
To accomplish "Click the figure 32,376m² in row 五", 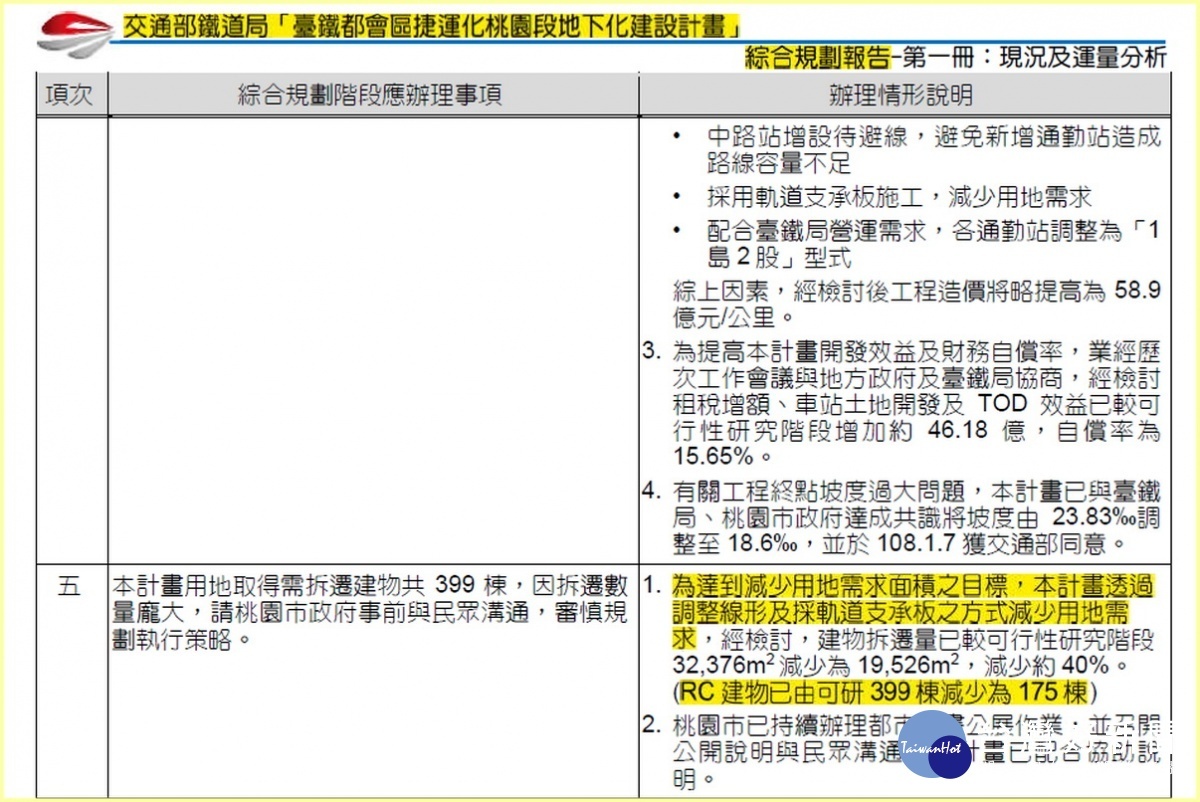I will (x=724, y=666).
